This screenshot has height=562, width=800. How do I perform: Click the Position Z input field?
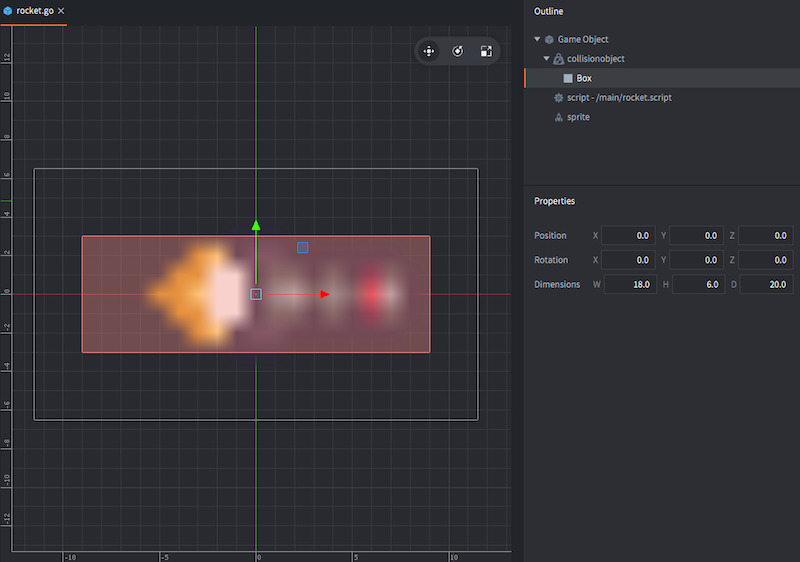[766, 236]
